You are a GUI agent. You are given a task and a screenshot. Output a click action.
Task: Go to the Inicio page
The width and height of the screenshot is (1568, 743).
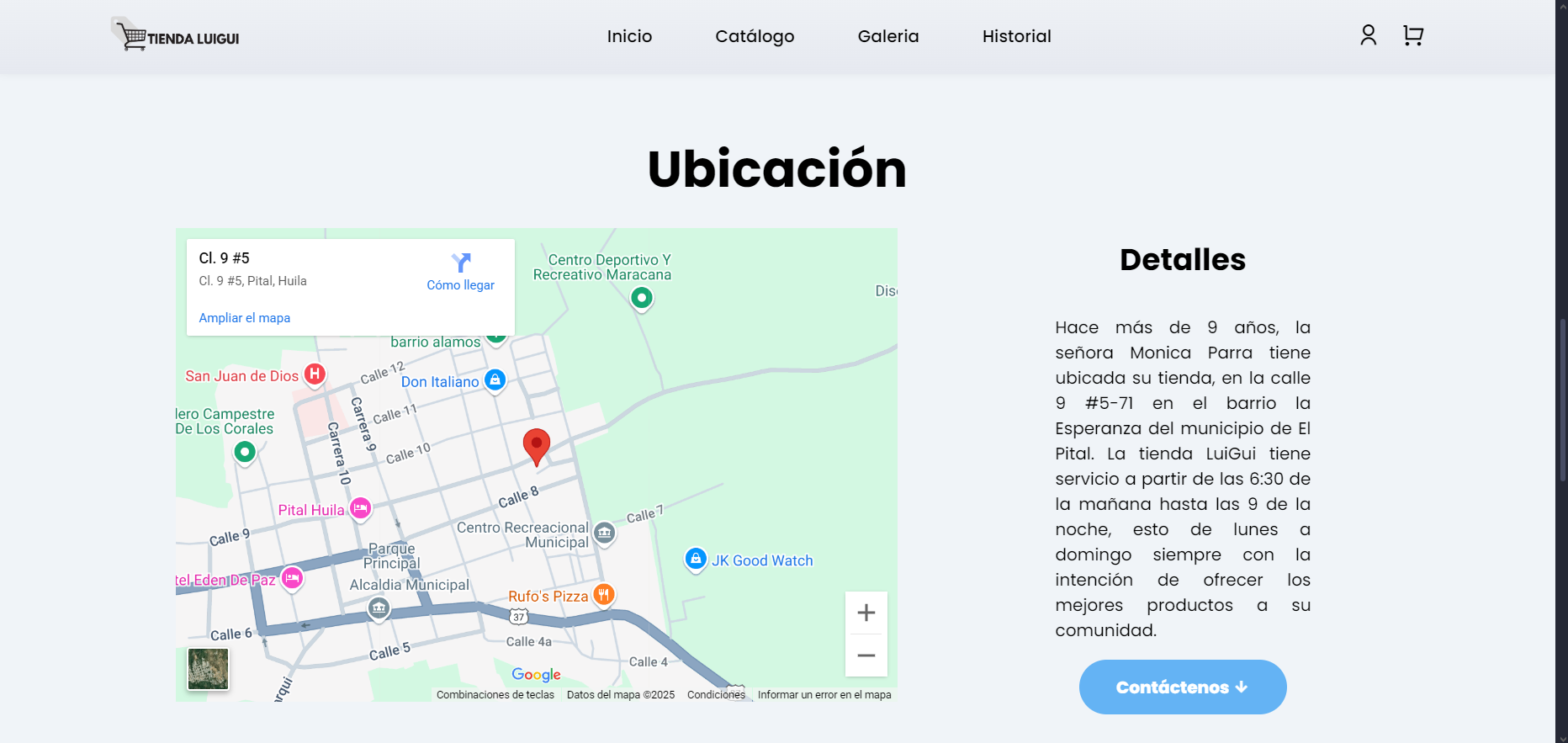tap(629, 36)
